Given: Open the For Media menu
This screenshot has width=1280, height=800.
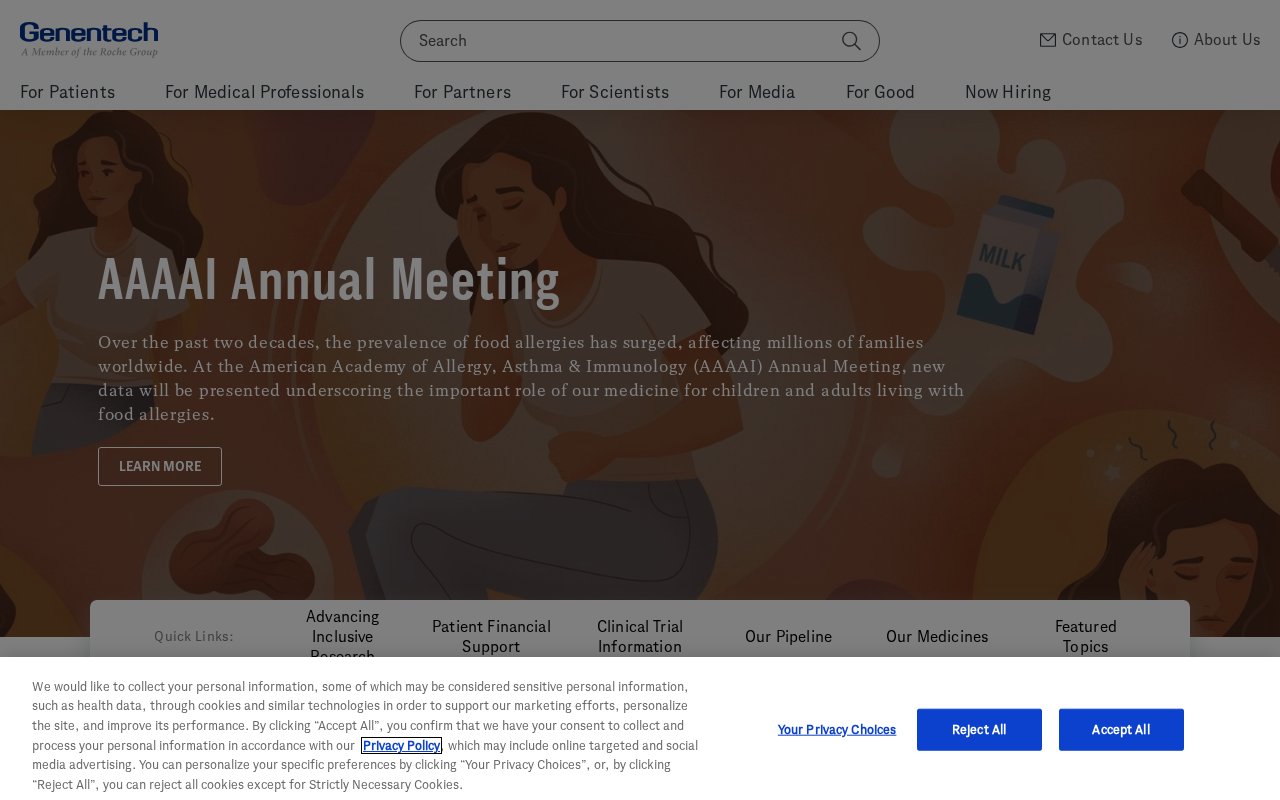Looking at the screenshot, I should tap(757, 92).
